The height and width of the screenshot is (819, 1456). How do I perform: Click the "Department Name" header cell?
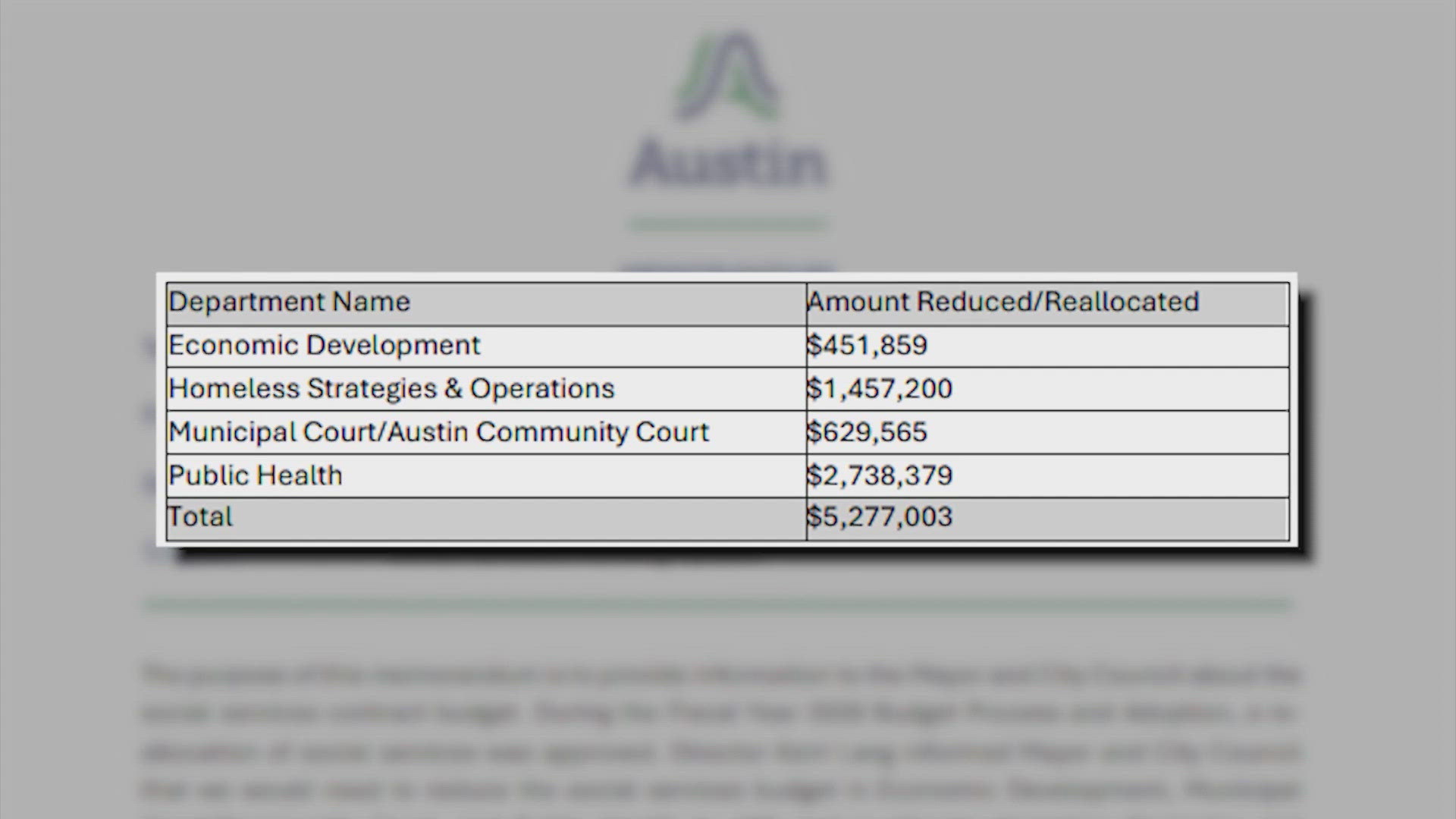[486, 303]
